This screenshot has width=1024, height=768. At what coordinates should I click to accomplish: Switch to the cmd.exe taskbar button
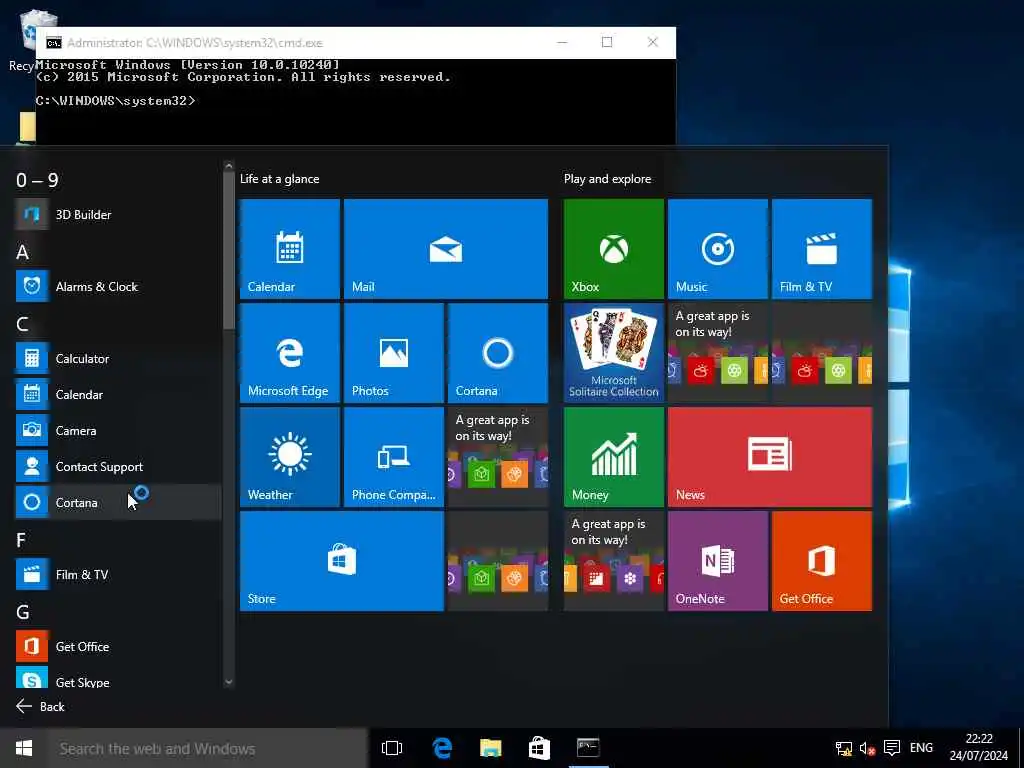(588, 748)
